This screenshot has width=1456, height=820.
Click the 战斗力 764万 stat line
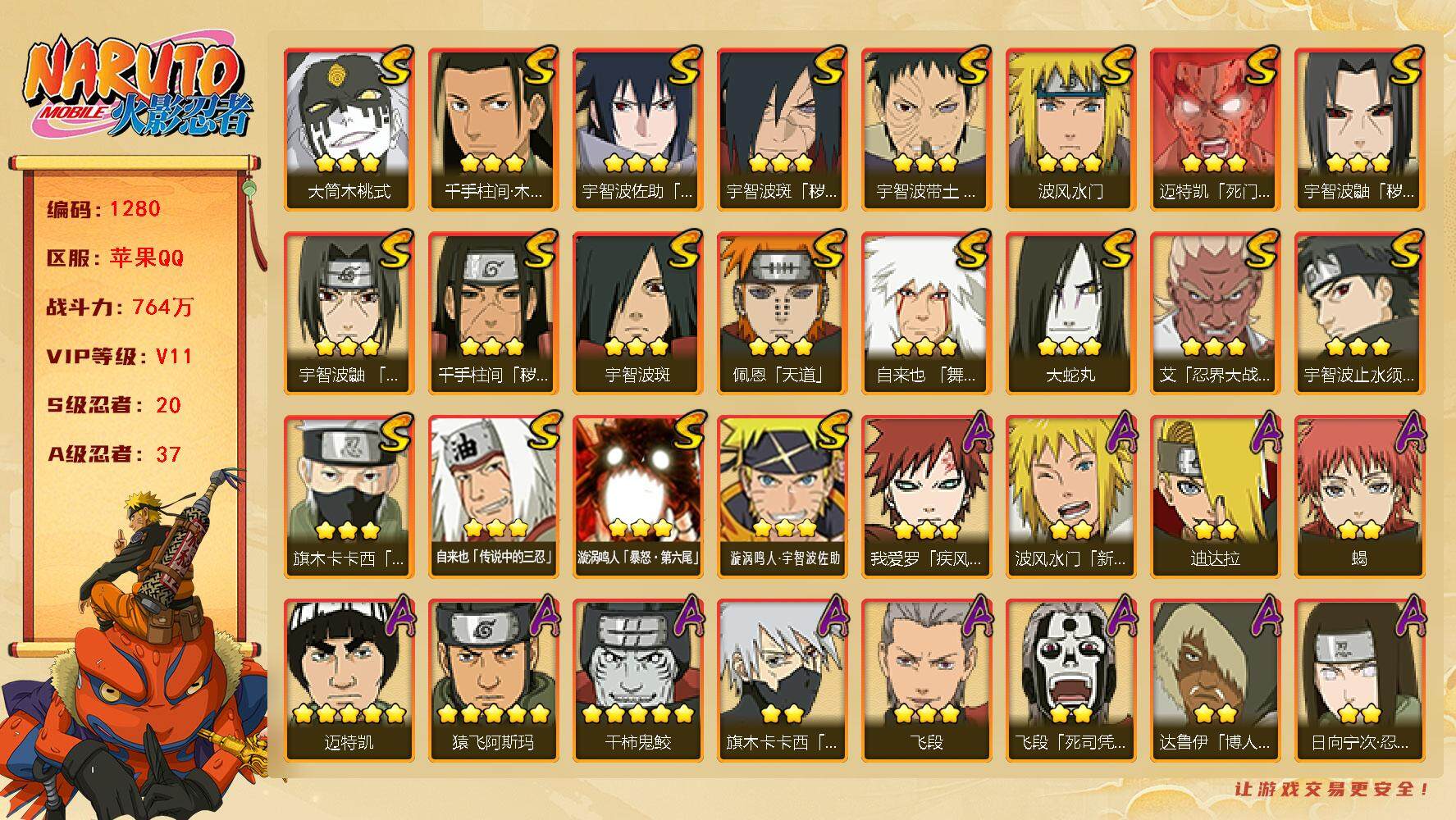(x=120, y=307)
